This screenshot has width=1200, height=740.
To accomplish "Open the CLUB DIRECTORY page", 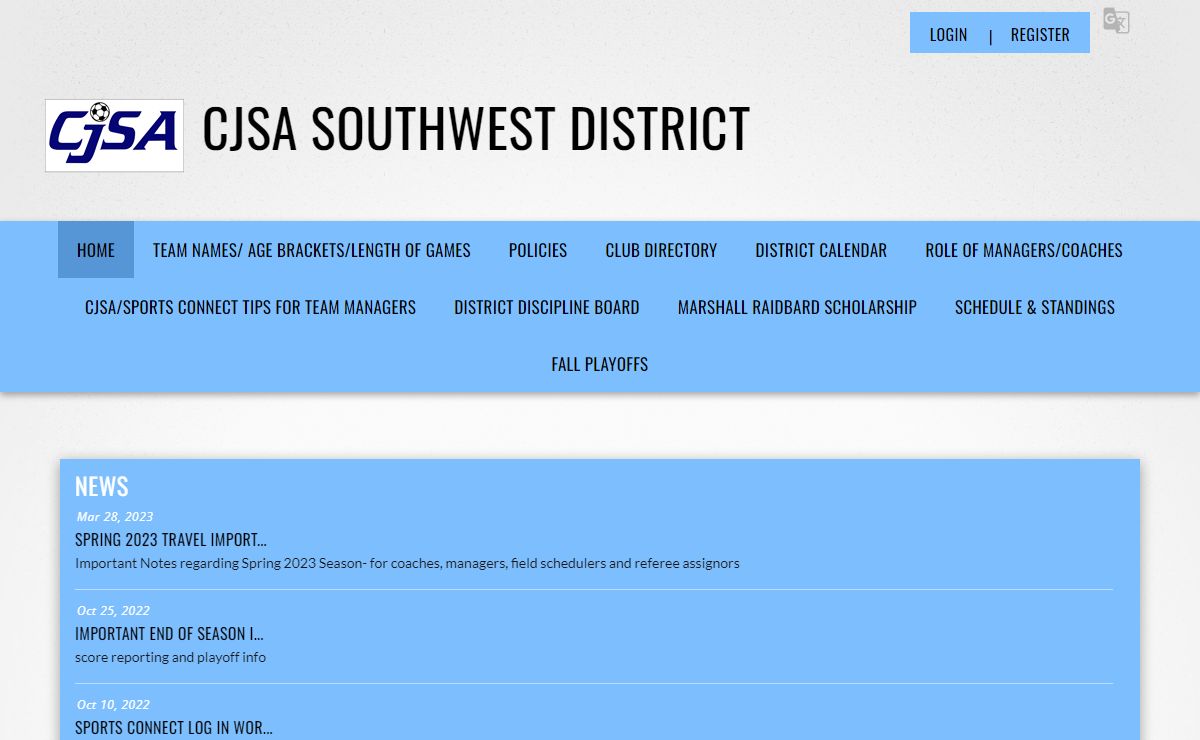I will (661, 250).
